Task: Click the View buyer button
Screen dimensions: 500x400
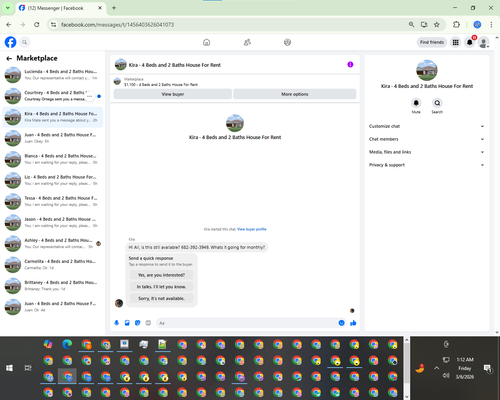Action: click(x=173, y=94)
